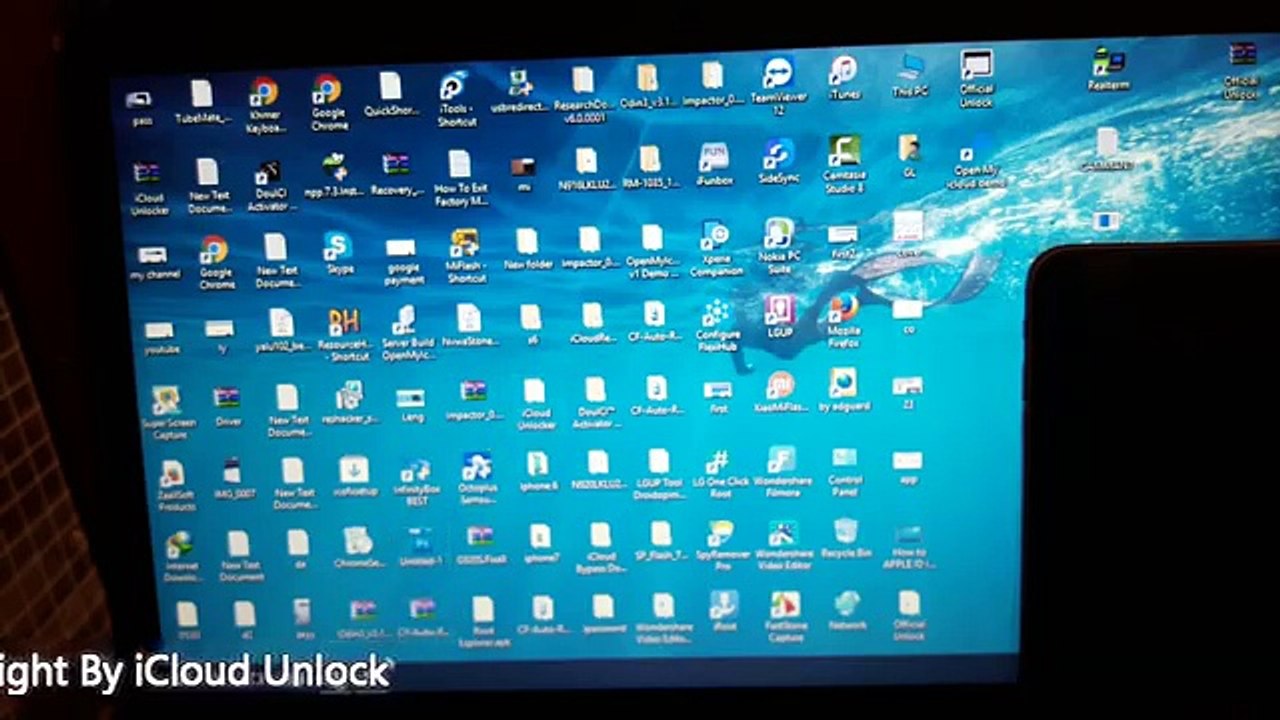Launch the Super Screen Capture icon
Viewport: 1280px width, 720px height.
pos(168,414)
